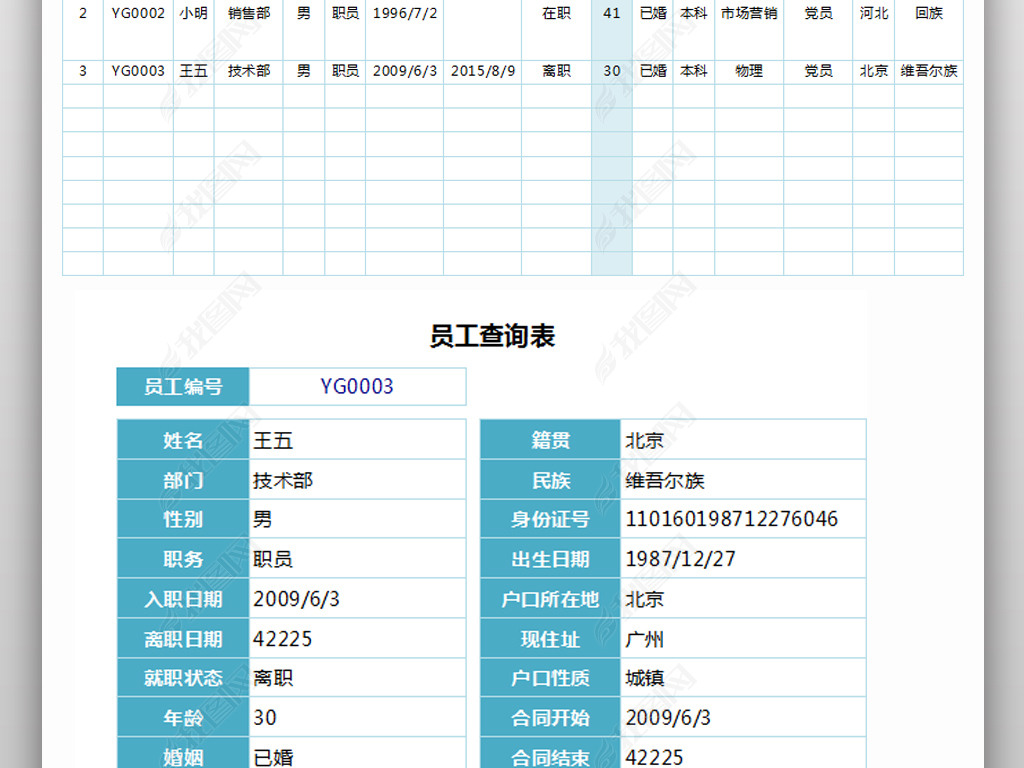Screen dimensions: 1024x768
Task: Click the 2015/8/9 leave date cell
Action: [x=483, y=71]
